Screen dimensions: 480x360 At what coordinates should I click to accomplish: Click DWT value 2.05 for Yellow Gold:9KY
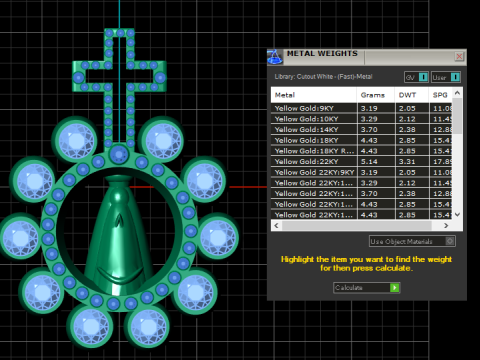(x=407, y=108)
